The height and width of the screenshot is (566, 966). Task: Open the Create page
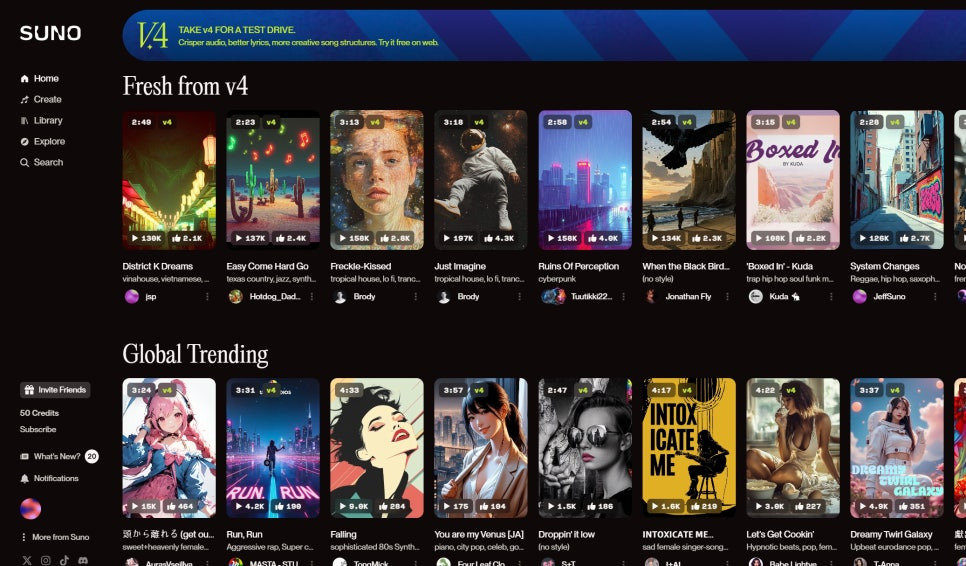(41, 99)
